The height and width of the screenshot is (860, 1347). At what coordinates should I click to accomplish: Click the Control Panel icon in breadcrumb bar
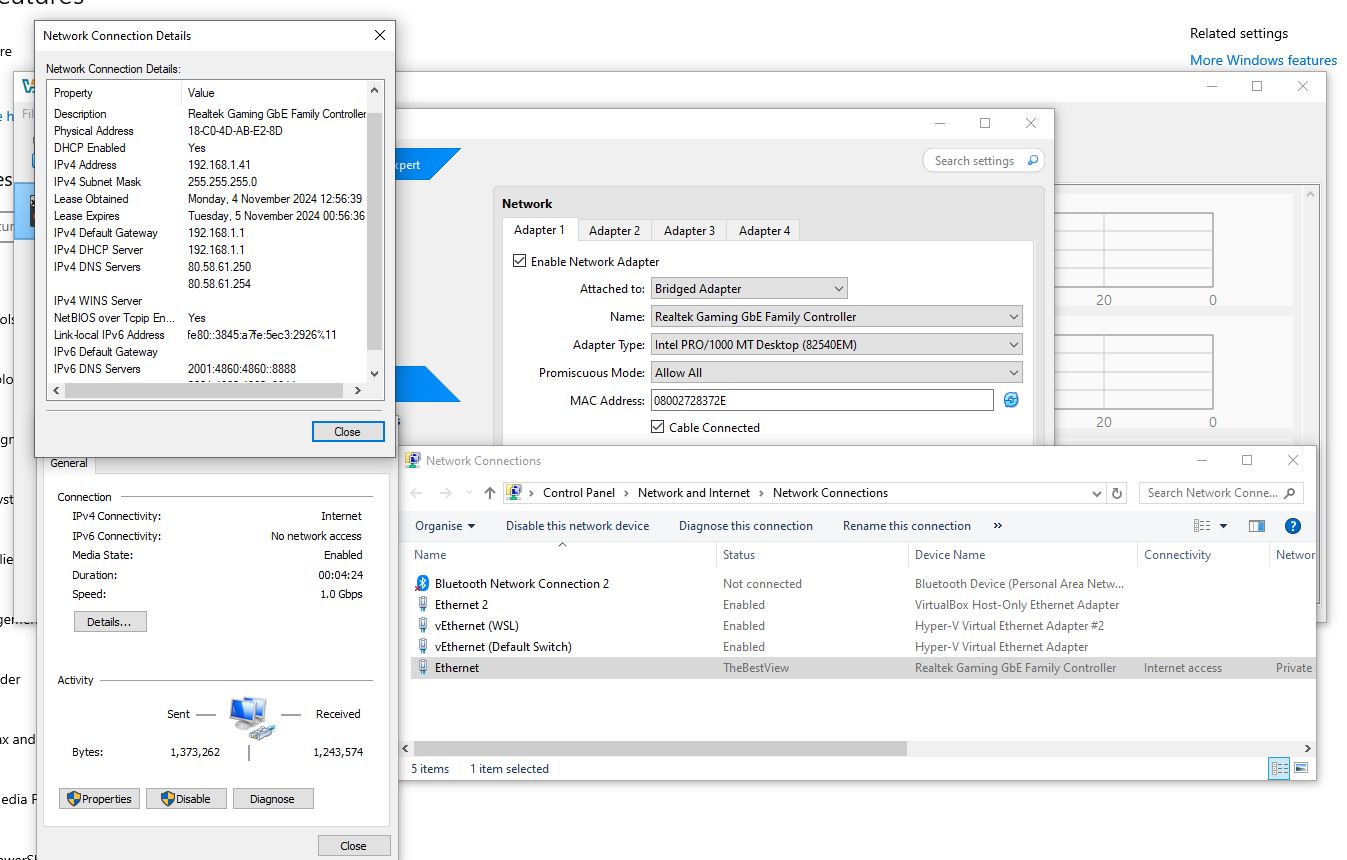click(514, 492)
